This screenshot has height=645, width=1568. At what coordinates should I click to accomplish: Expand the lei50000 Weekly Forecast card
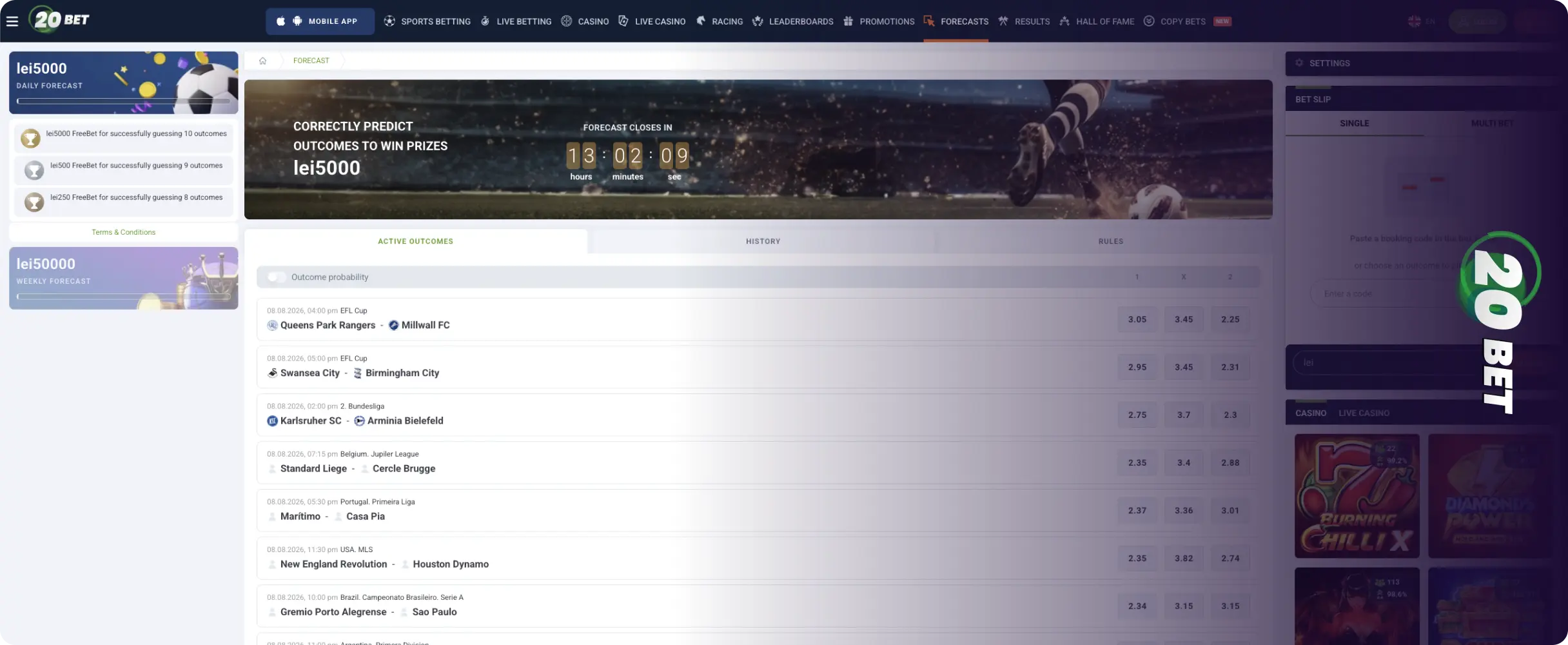(x=124, y=278)
